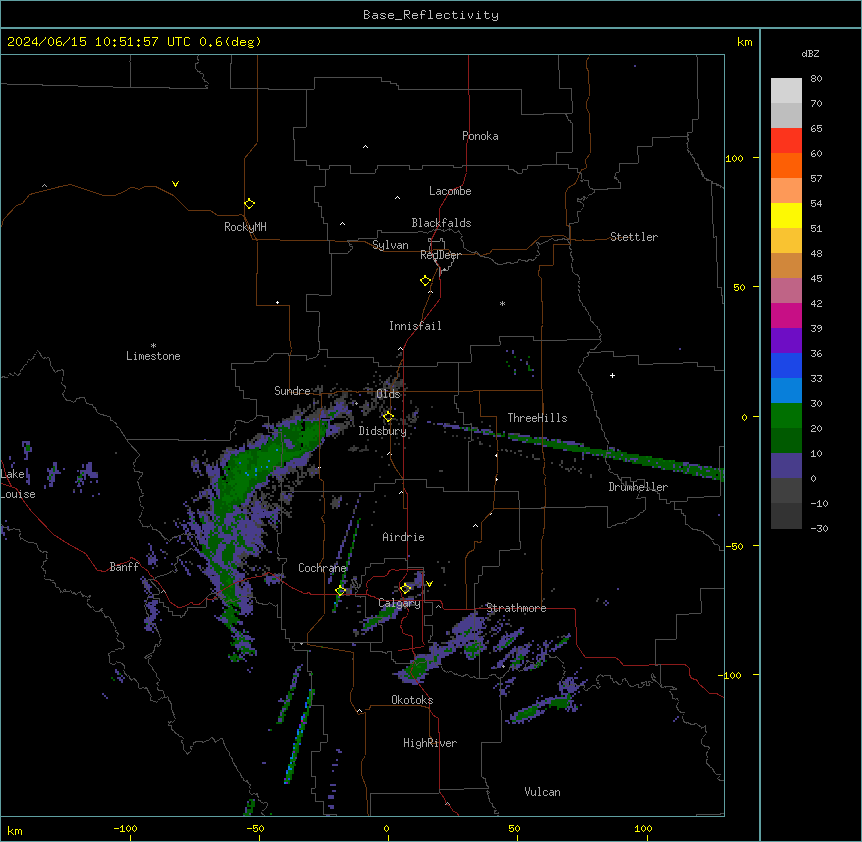
Task: Click the yellow diamond marker south of RedDeer
Action: (426, 281)
